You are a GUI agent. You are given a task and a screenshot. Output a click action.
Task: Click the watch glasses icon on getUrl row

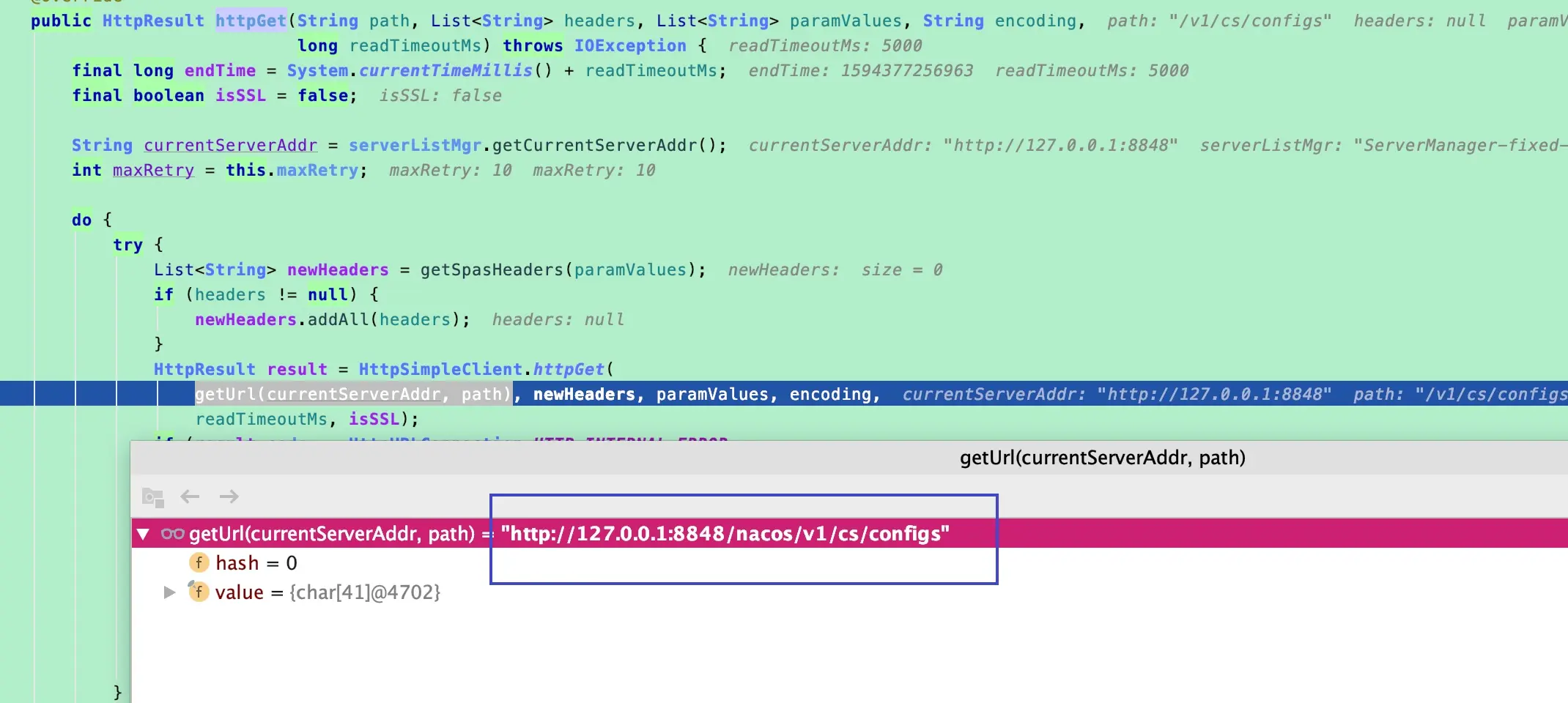(173, 534)
